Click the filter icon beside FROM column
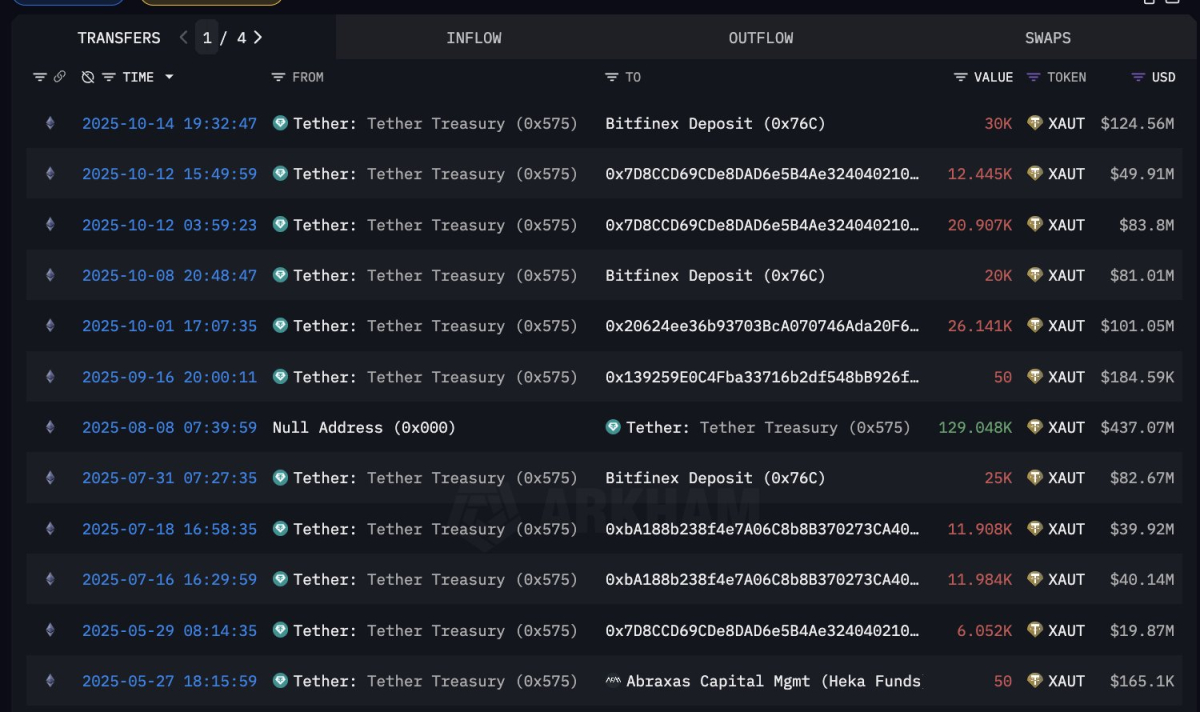This screenshot has height=712, width=1200. coord(279,77)
